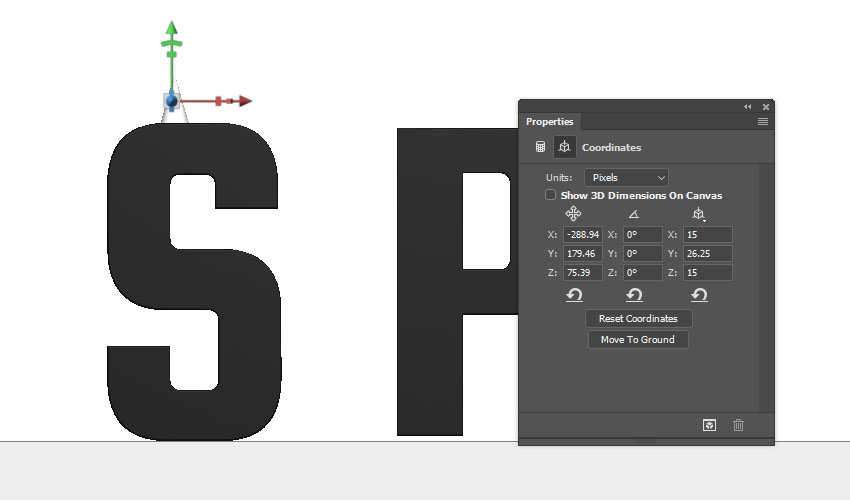Click the rotation angle column icon
The width and height of the screenshot is (850, 501).
(633, 214)
